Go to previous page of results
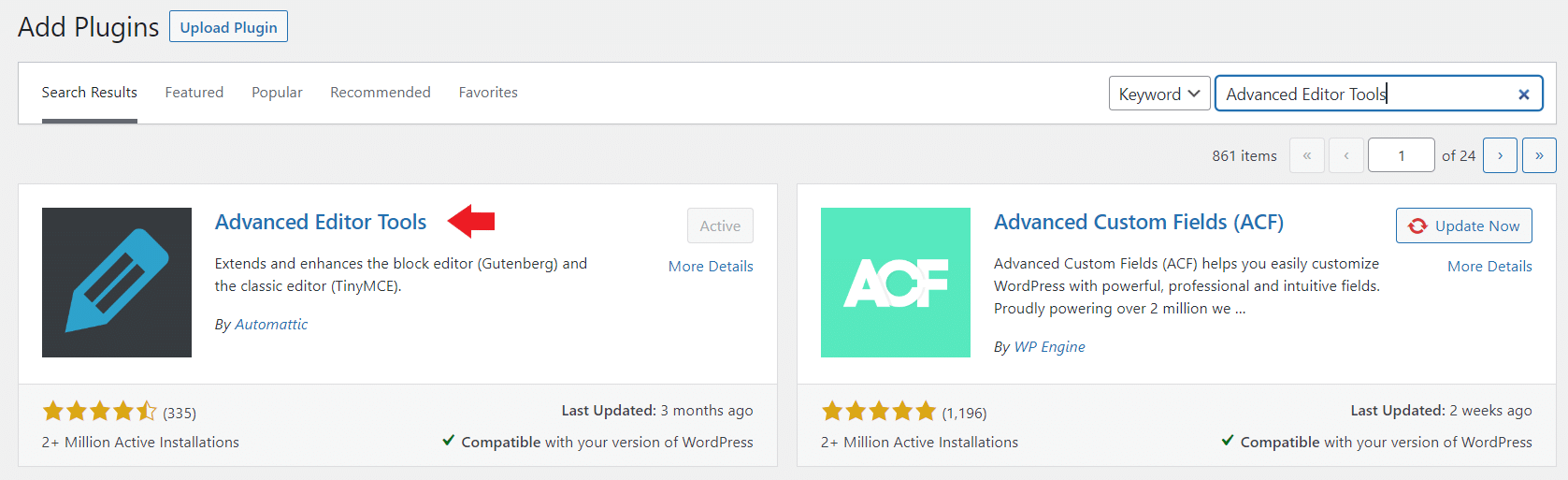The image size is (1568, 480). click(1346, 155)
